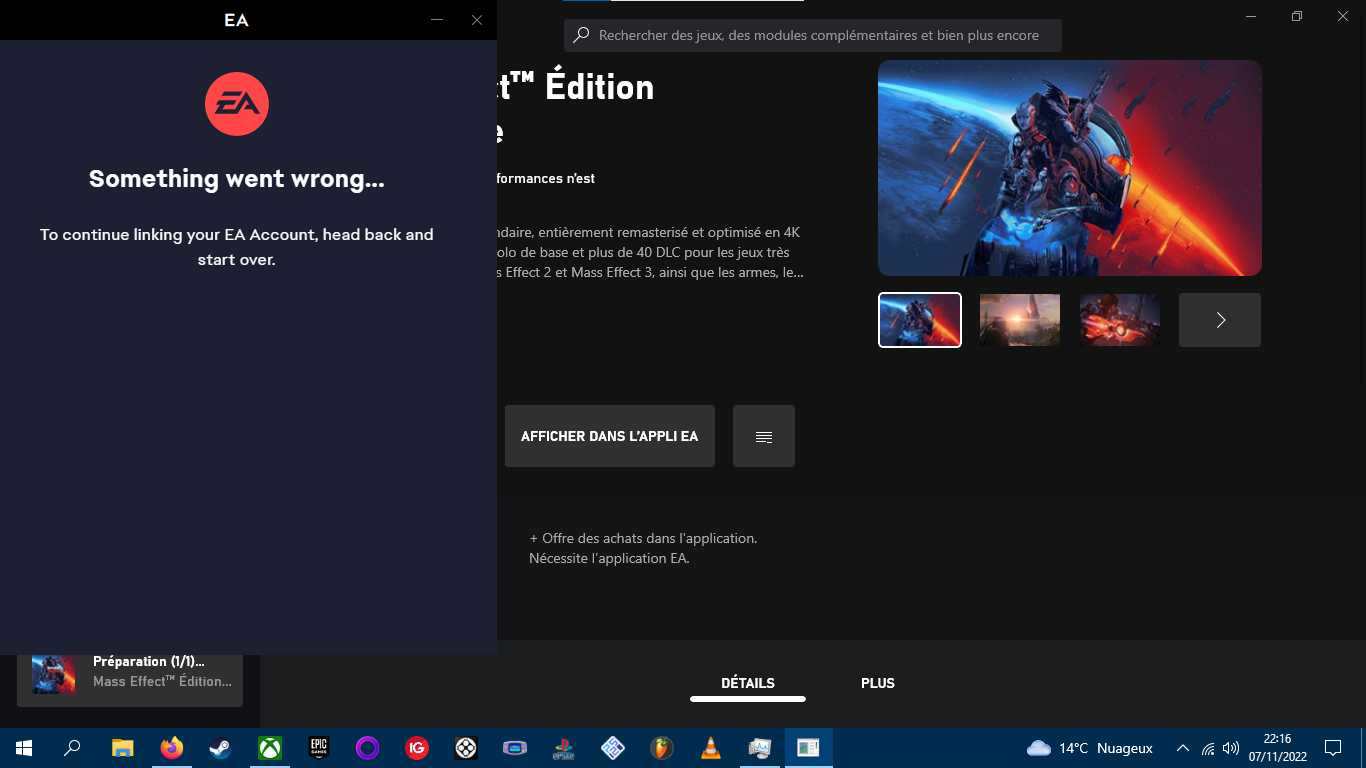1366x768 pixels.
Task: Switch to the Xbox app taskbar icon
Action: point(269,748)
